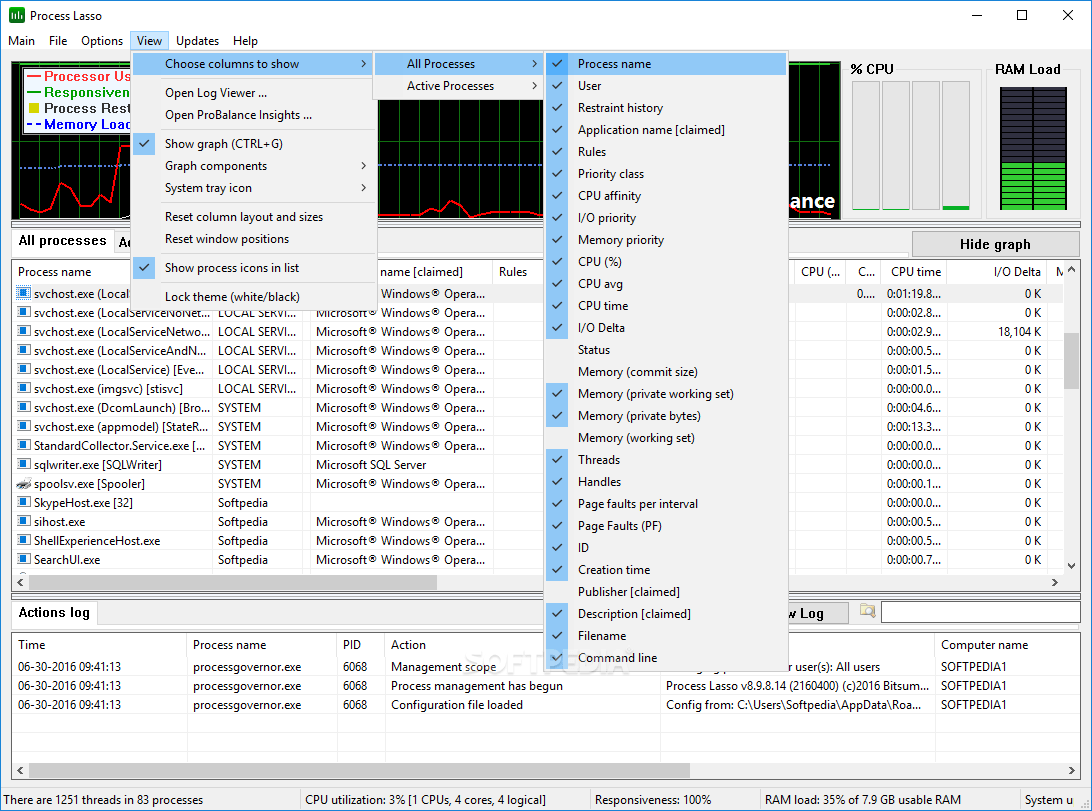The height and width of the screenshot is (811, 1092).
Task: Expand the System tray icon submenu
Action: [254, 188]
